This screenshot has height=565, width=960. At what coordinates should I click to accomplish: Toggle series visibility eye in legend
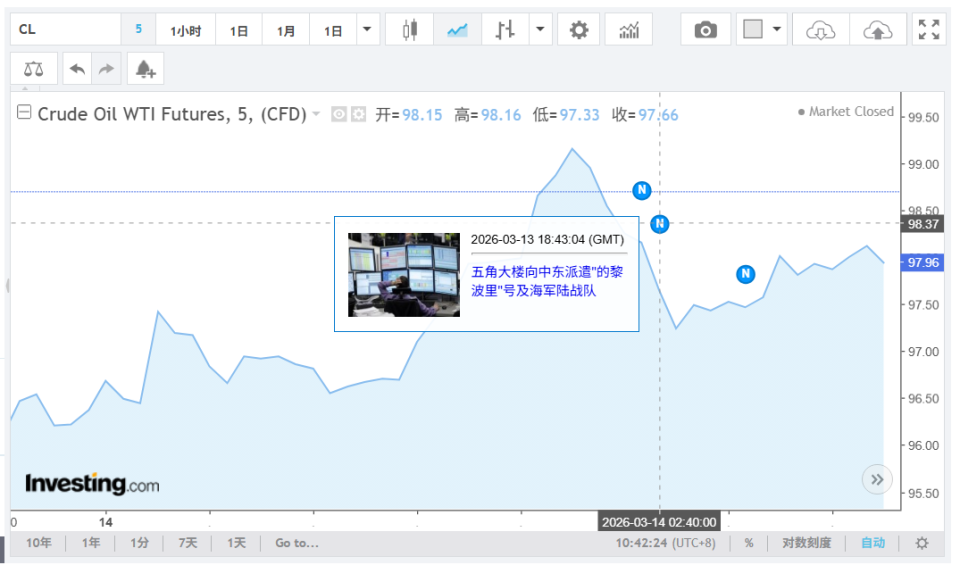[x=339, y=114]
